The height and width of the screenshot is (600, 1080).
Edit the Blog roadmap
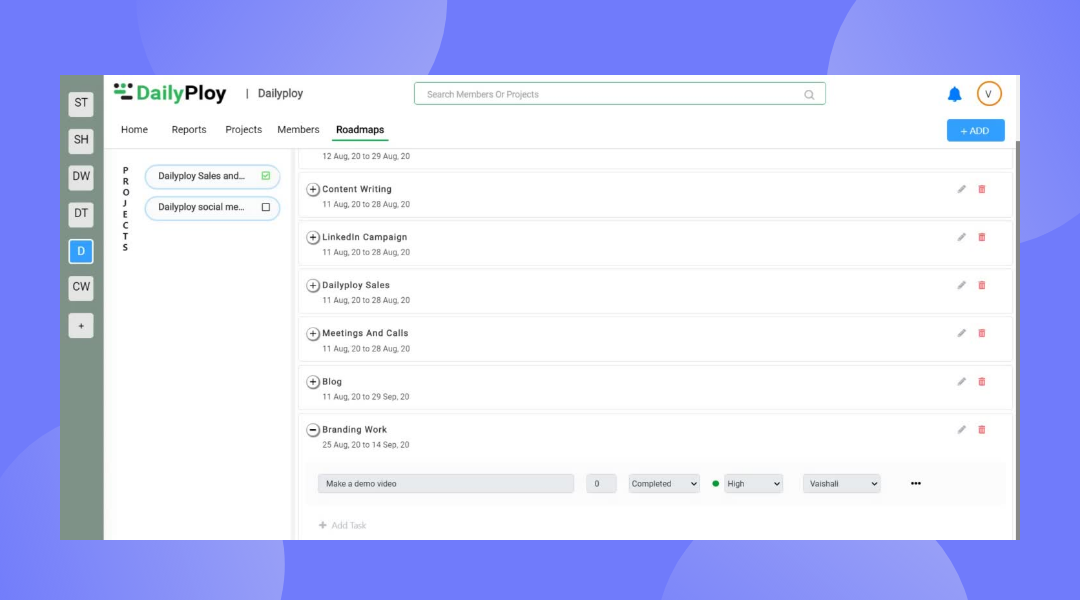click(962, 382)
